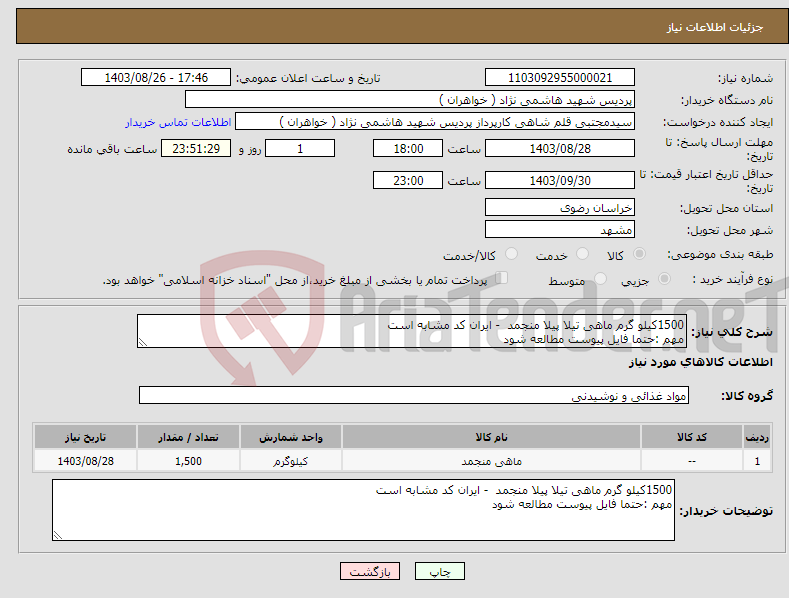This screenshot has width=789, height=598.
Task: Click the ردیف column header
Action: pos(757,437)
